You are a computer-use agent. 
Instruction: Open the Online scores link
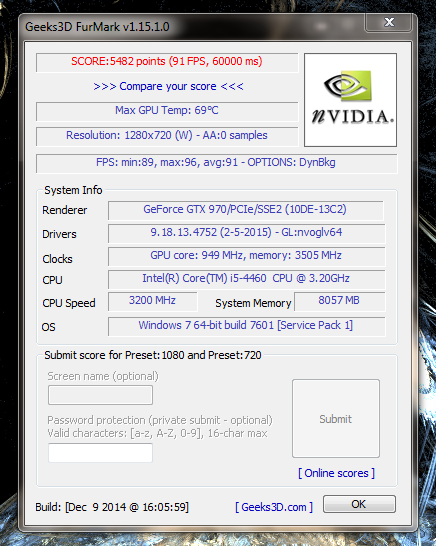pos(336,473)
